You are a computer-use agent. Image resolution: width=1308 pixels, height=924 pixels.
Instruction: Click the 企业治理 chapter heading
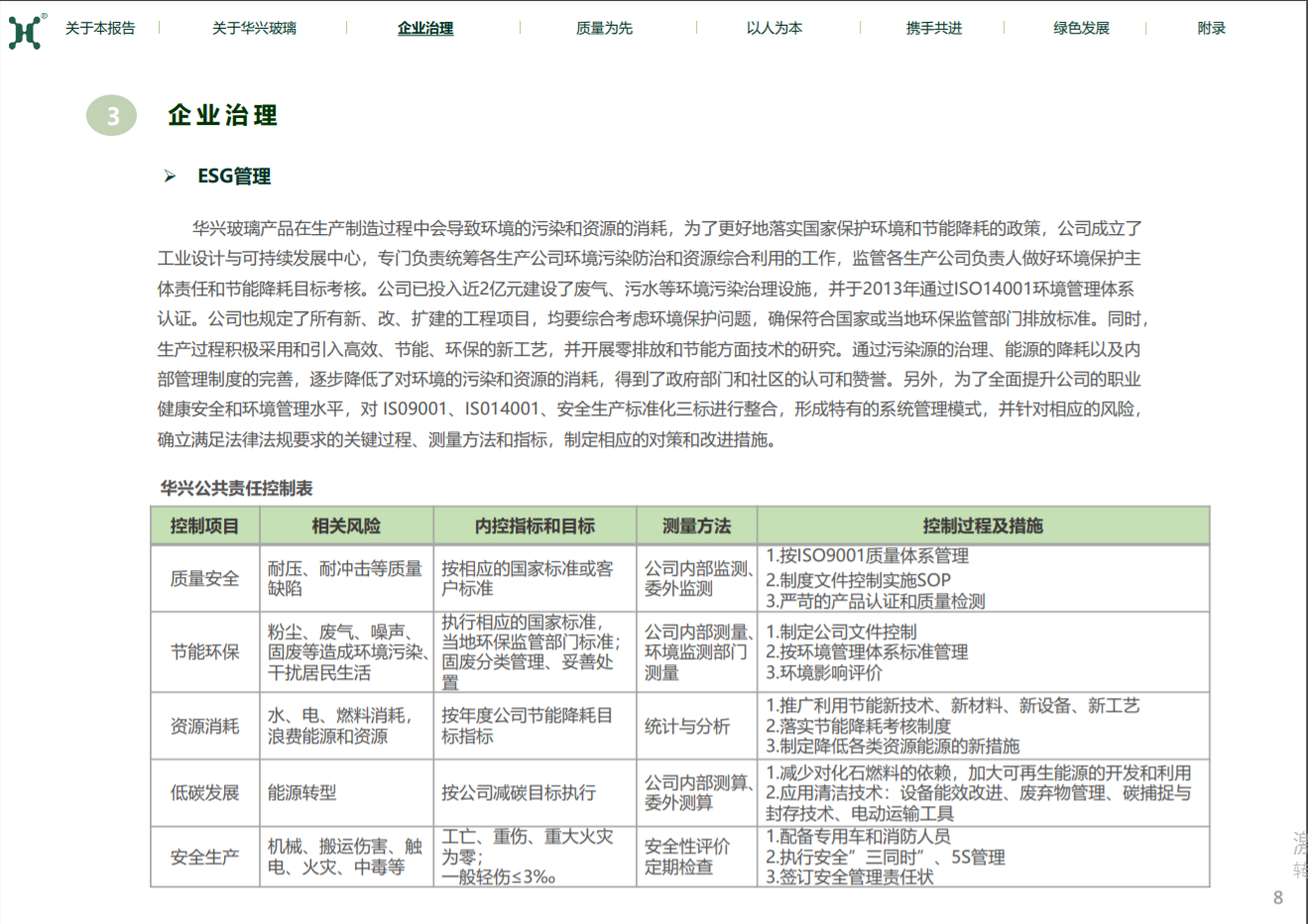pos(222,115)
